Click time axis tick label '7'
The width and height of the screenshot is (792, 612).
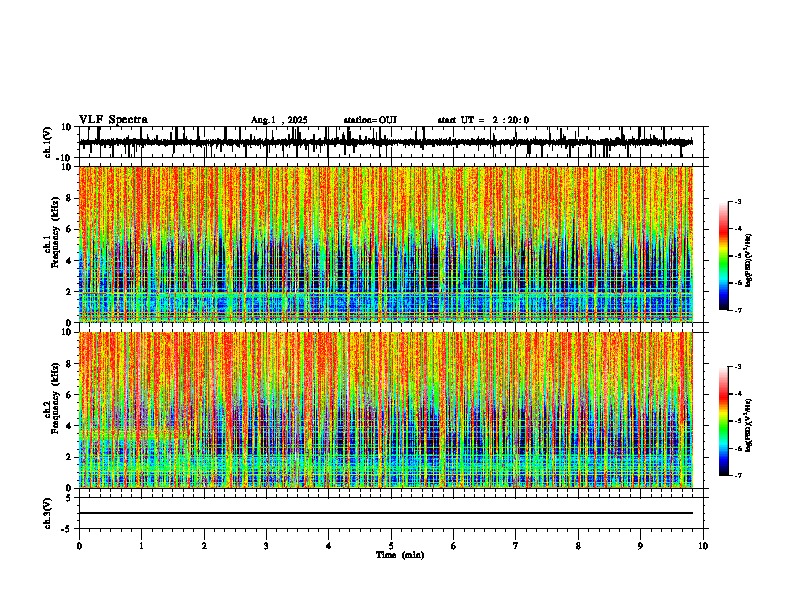516,546
